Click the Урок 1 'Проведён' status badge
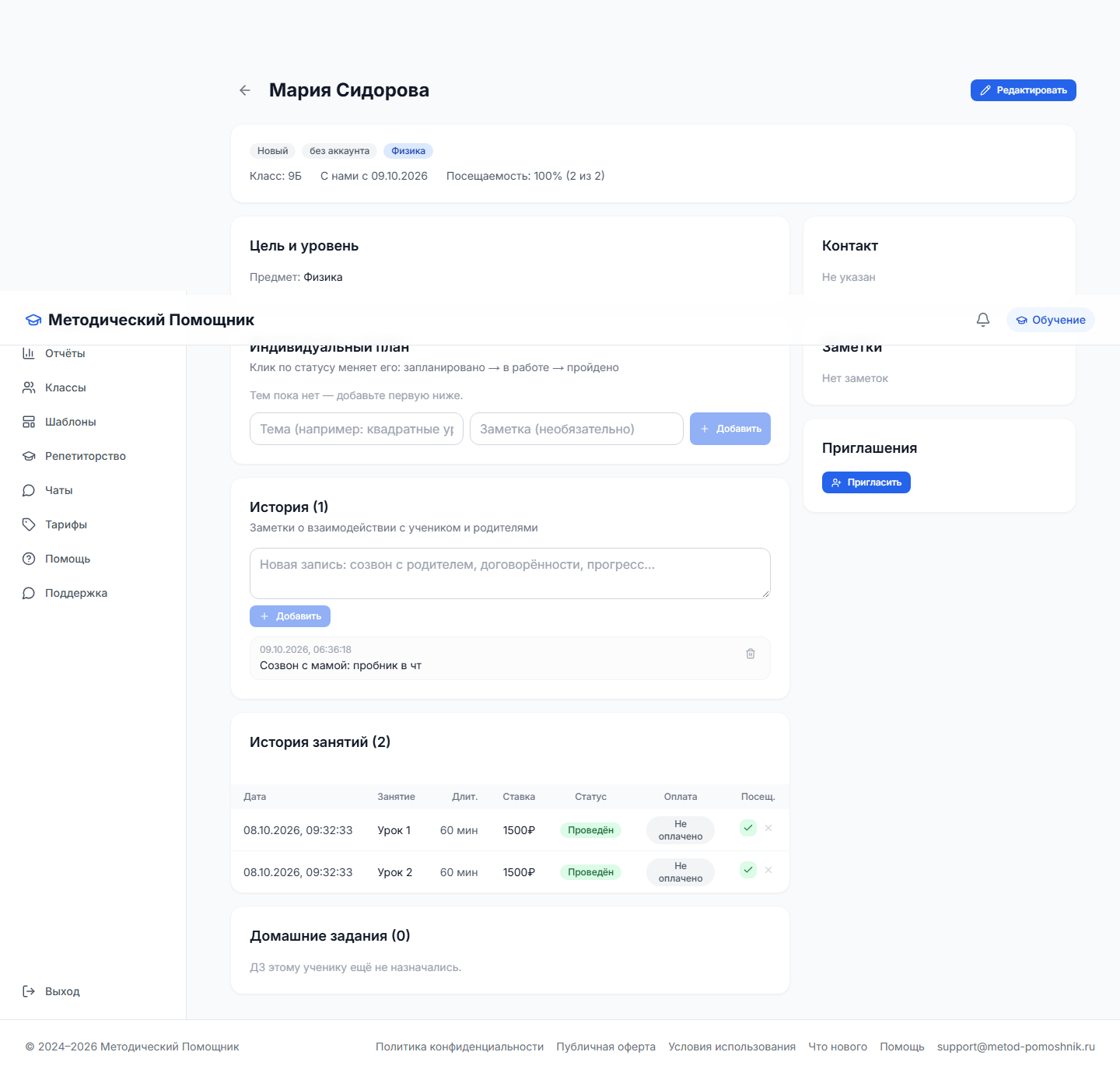This screenshot has height=1073, width=1120. (590, 830)
